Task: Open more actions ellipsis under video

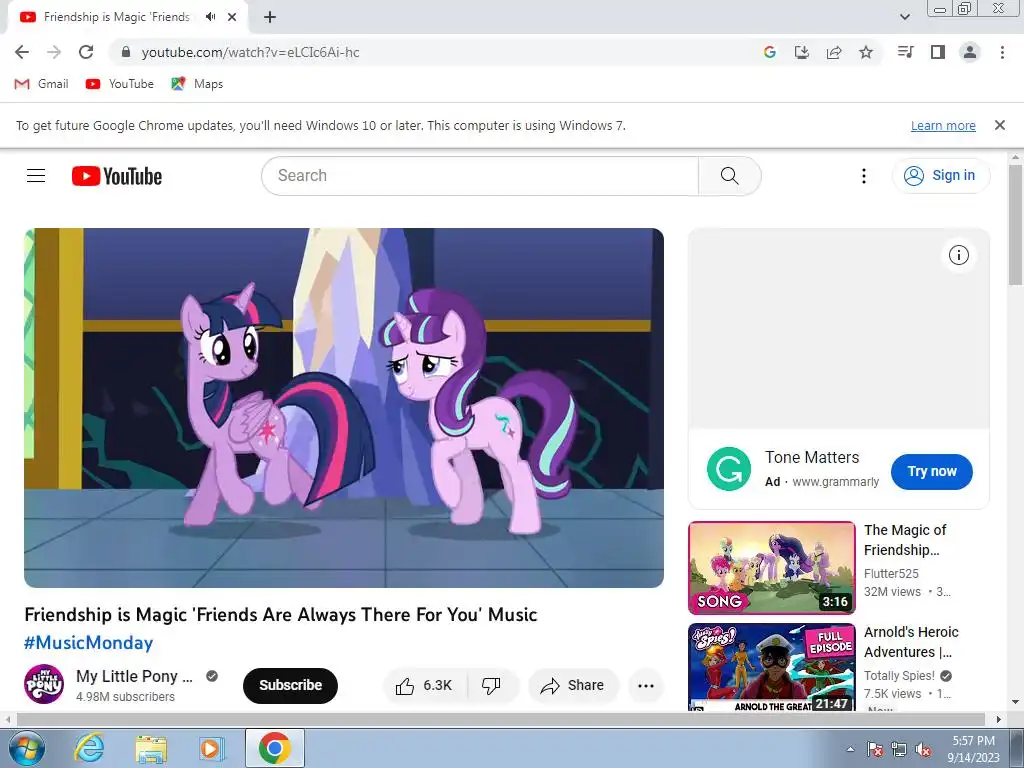Action: [x=646, y=686]
